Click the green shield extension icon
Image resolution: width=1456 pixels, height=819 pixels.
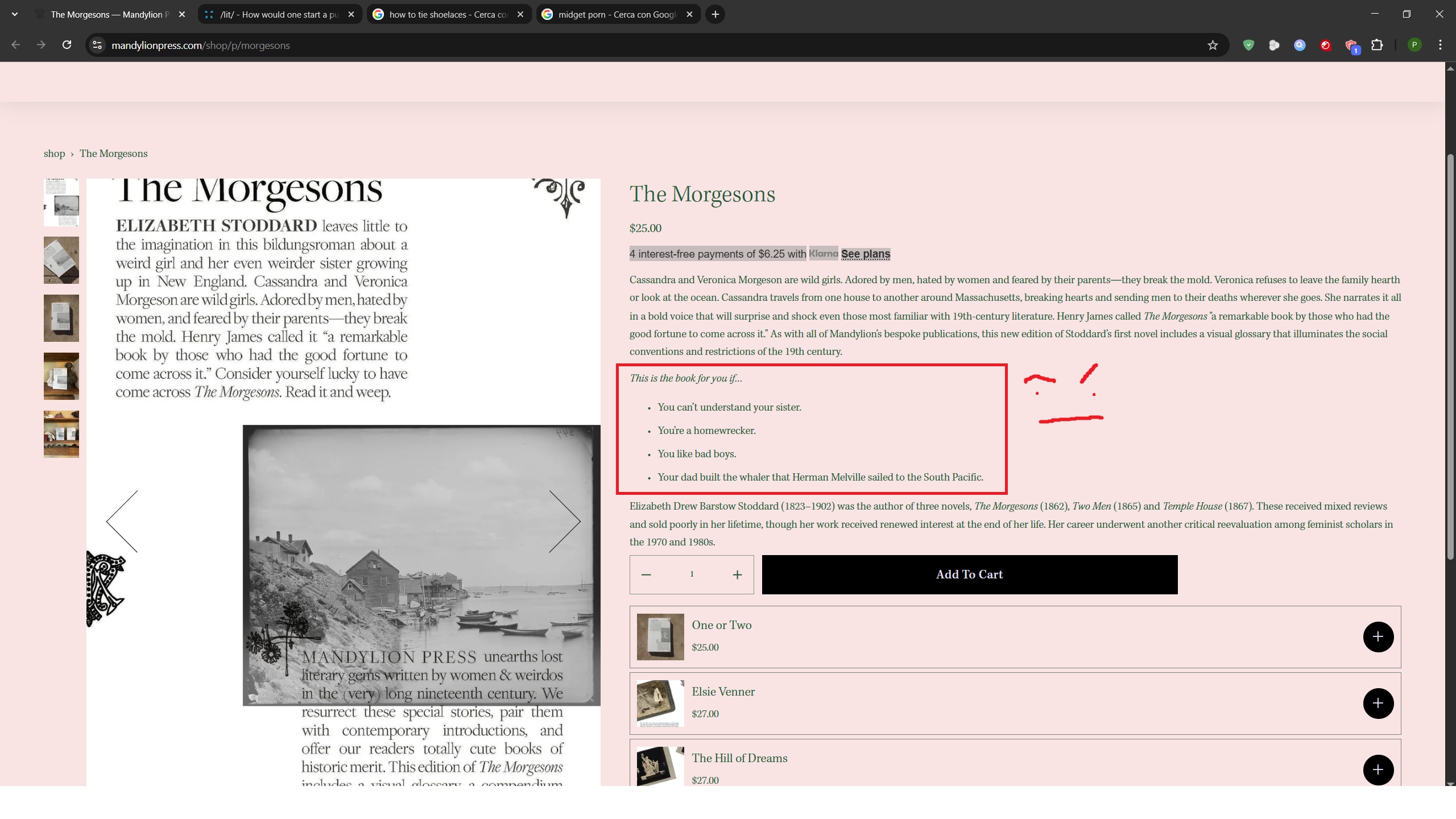point(1248,45)
